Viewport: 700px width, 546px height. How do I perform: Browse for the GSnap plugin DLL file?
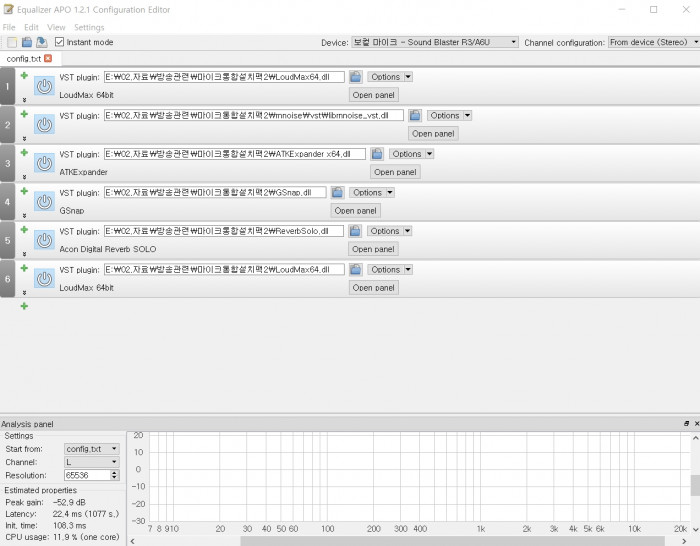click(x=337, y=192)
